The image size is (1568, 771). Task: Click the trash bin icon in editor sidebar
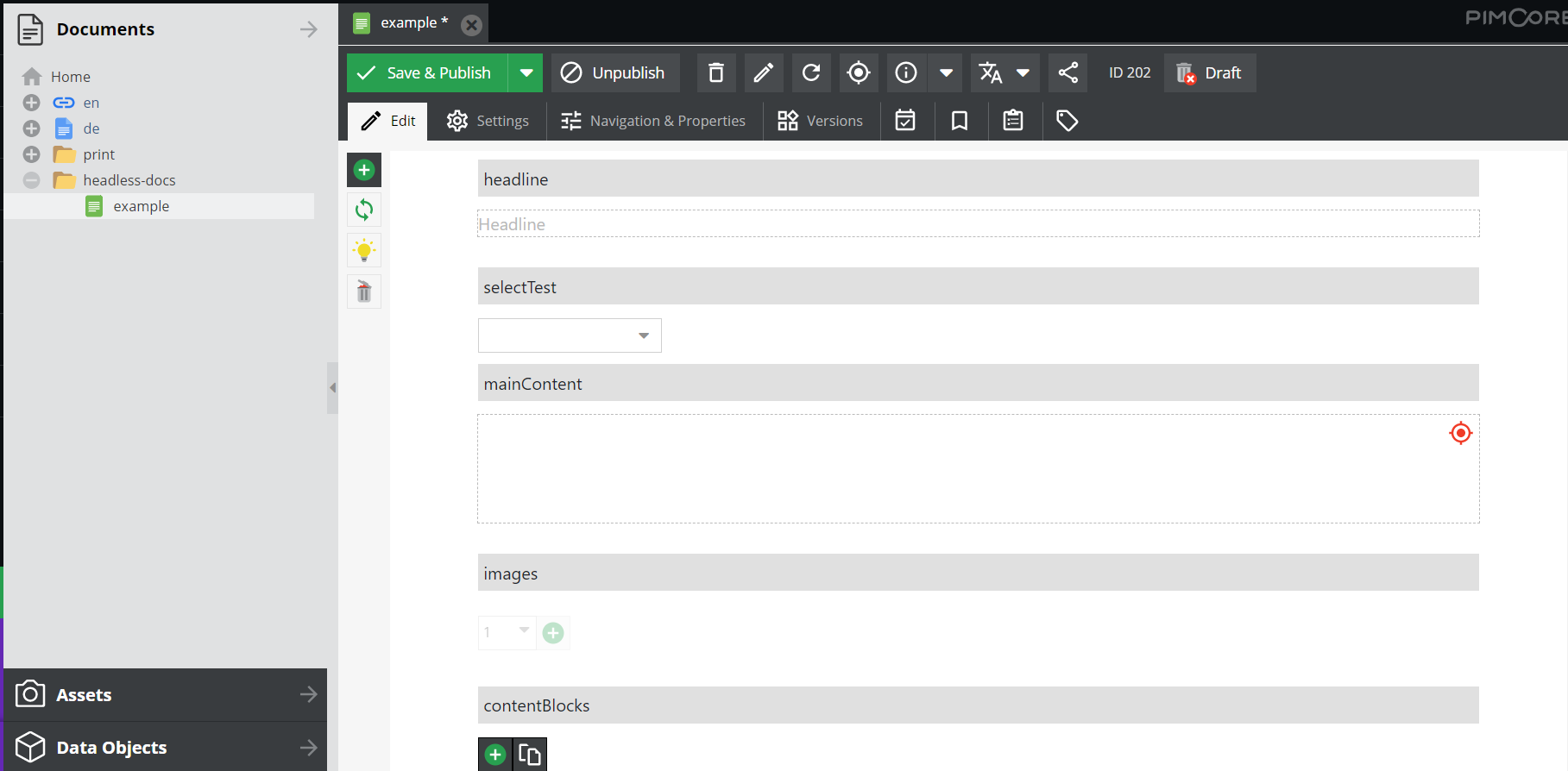364,291
